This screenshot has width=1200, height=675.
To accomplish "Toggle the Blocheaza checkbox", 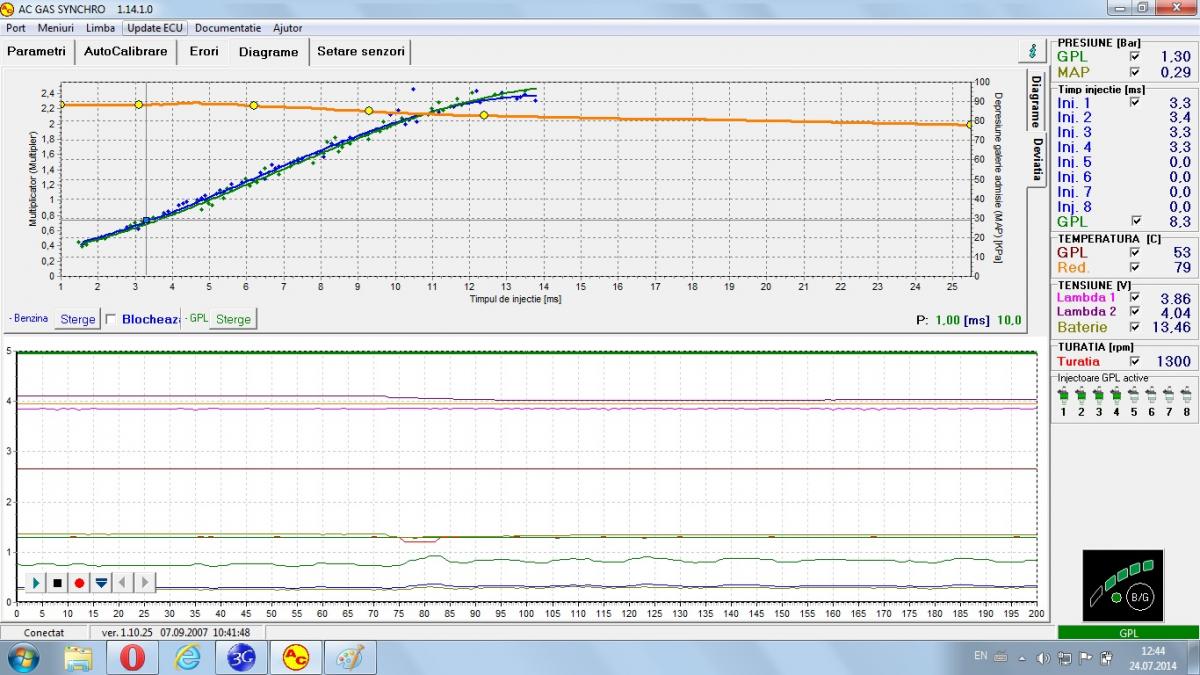I will coord(111,319).
